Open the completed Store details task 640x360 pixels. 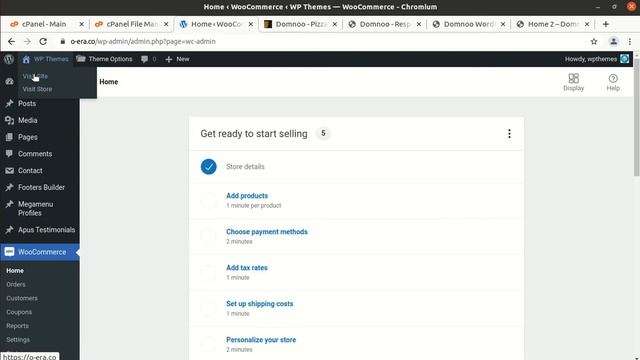(x=356, y=167)
